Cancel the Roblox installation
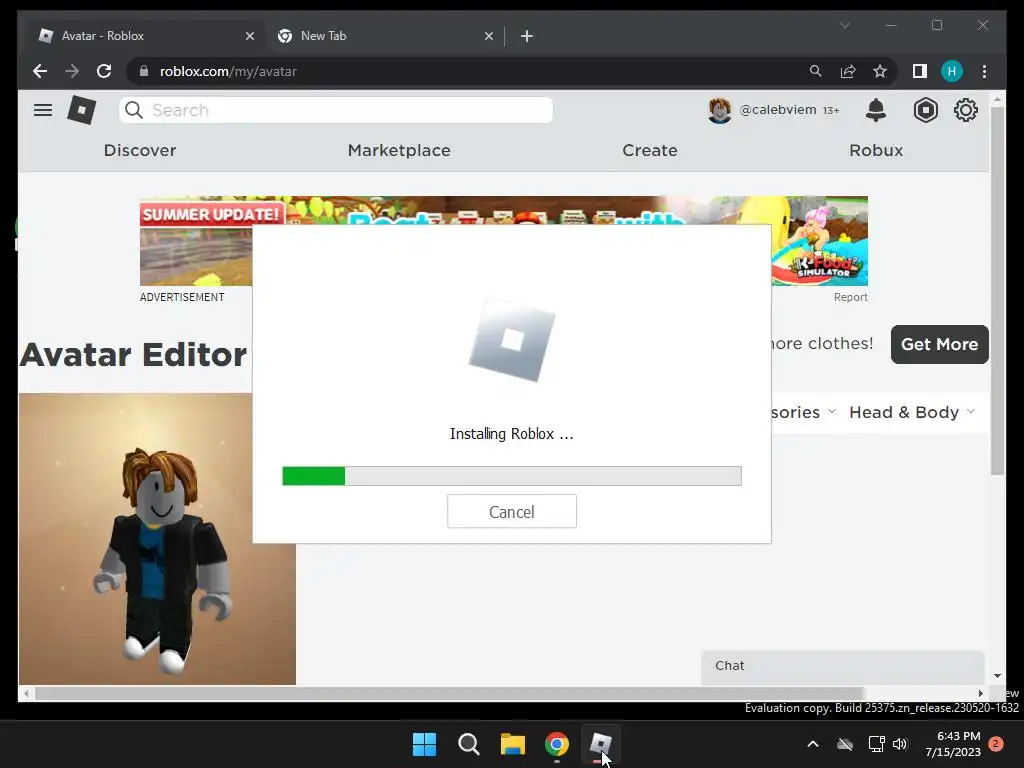The width and height of the screenshot is (1024, 768). tap(511, 511)
